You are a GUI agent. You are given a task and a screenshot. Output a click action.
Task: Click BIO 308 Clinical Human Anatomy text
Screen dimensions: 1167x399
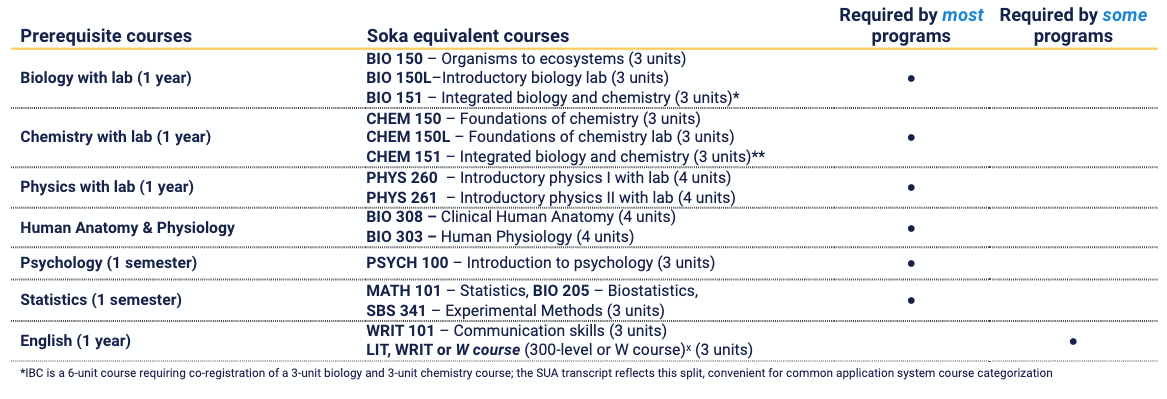coord(521,217)
